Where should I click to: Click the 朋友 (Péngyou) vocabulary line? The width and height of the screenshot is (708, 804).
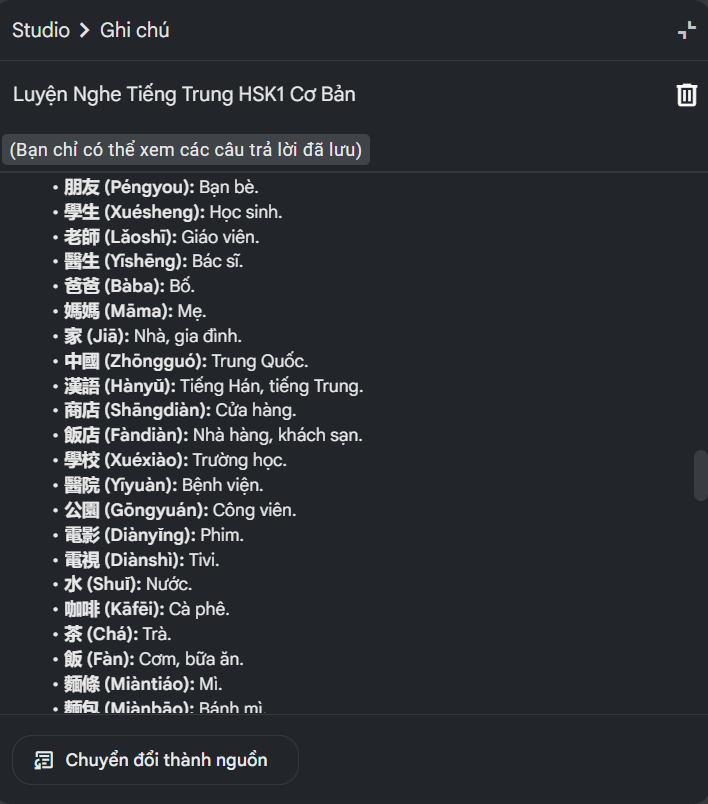click(x=161, y=187)
